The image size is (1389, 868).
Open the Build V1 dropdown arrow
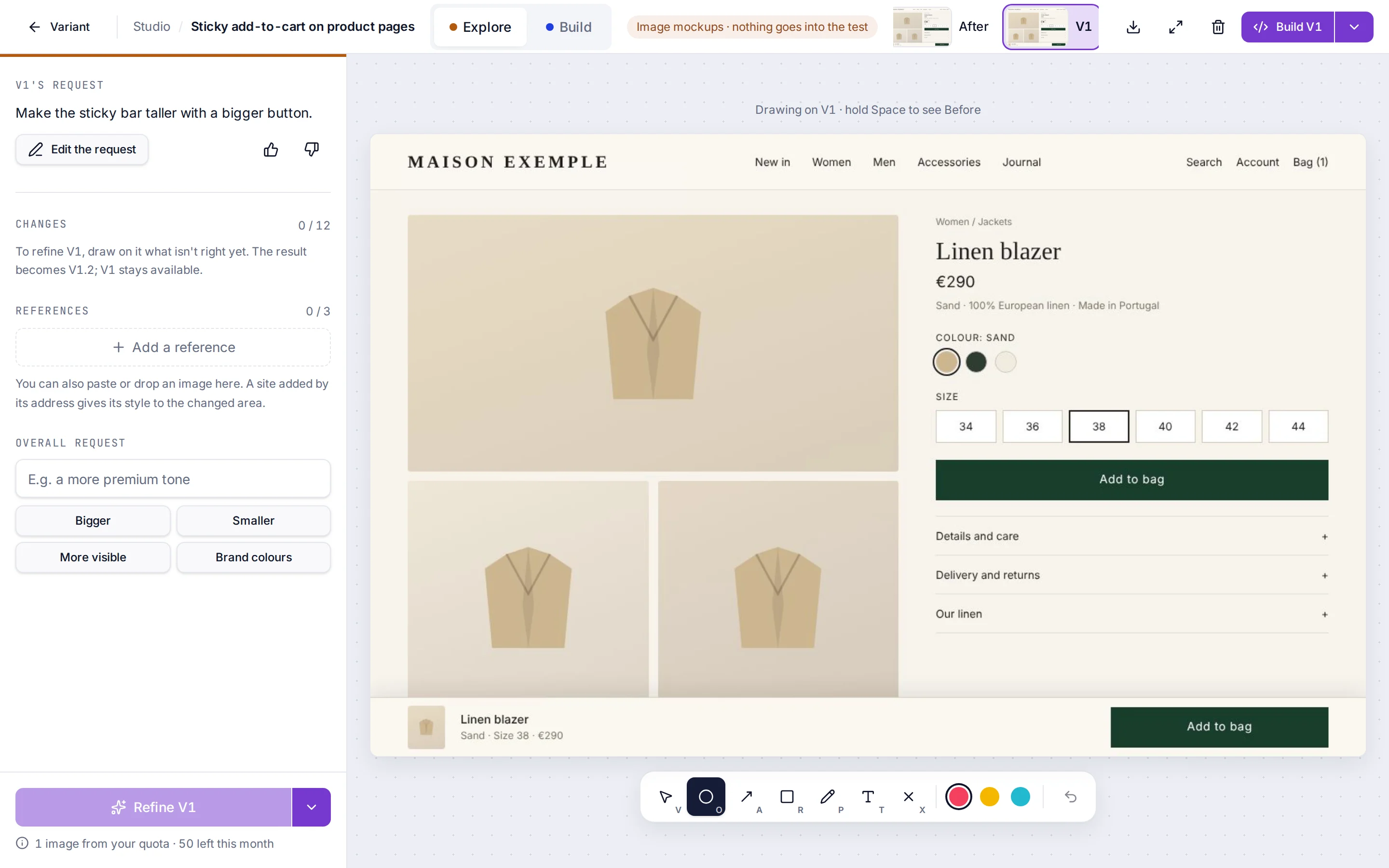click(1354, 27)
